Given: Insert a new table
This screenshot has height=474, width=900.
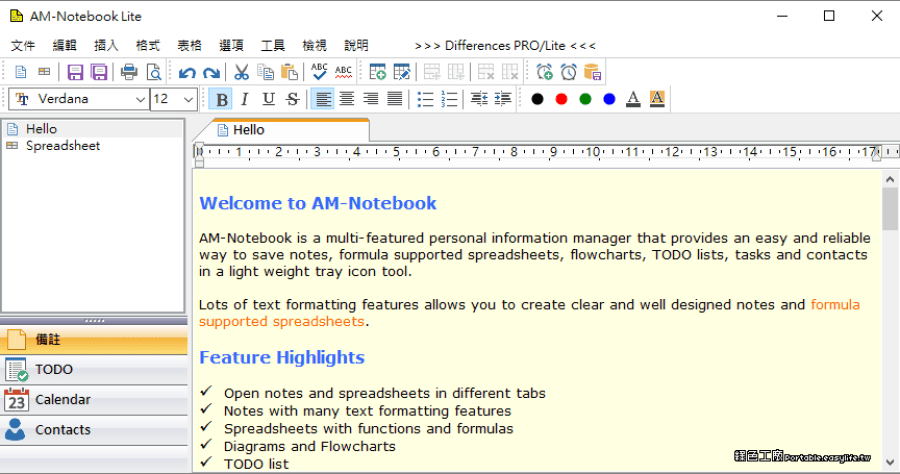Looking at the screenshot, I should pos(378,72).
